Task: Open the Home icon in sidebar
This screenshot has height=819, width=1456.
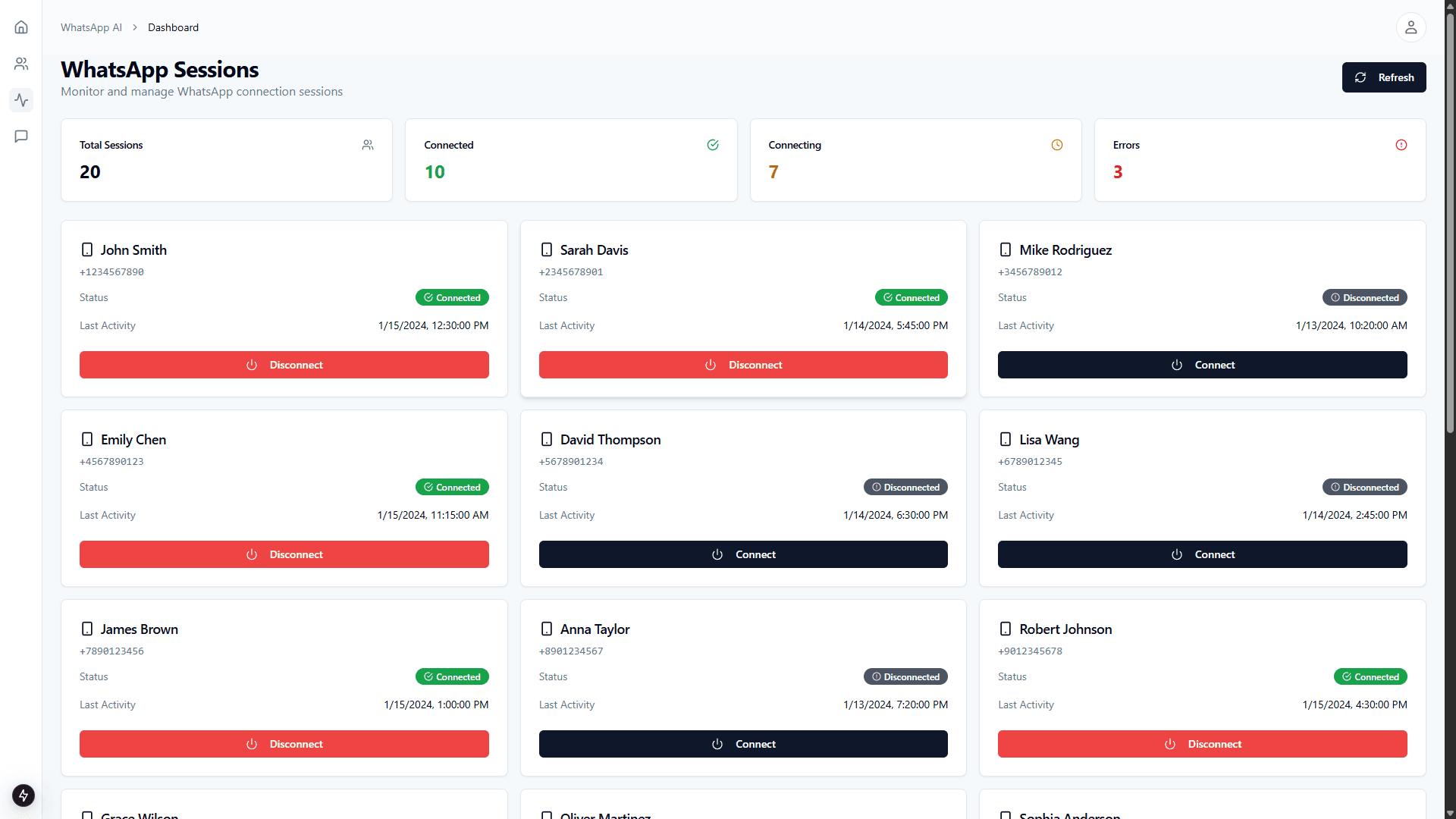Action: [21, 27]
